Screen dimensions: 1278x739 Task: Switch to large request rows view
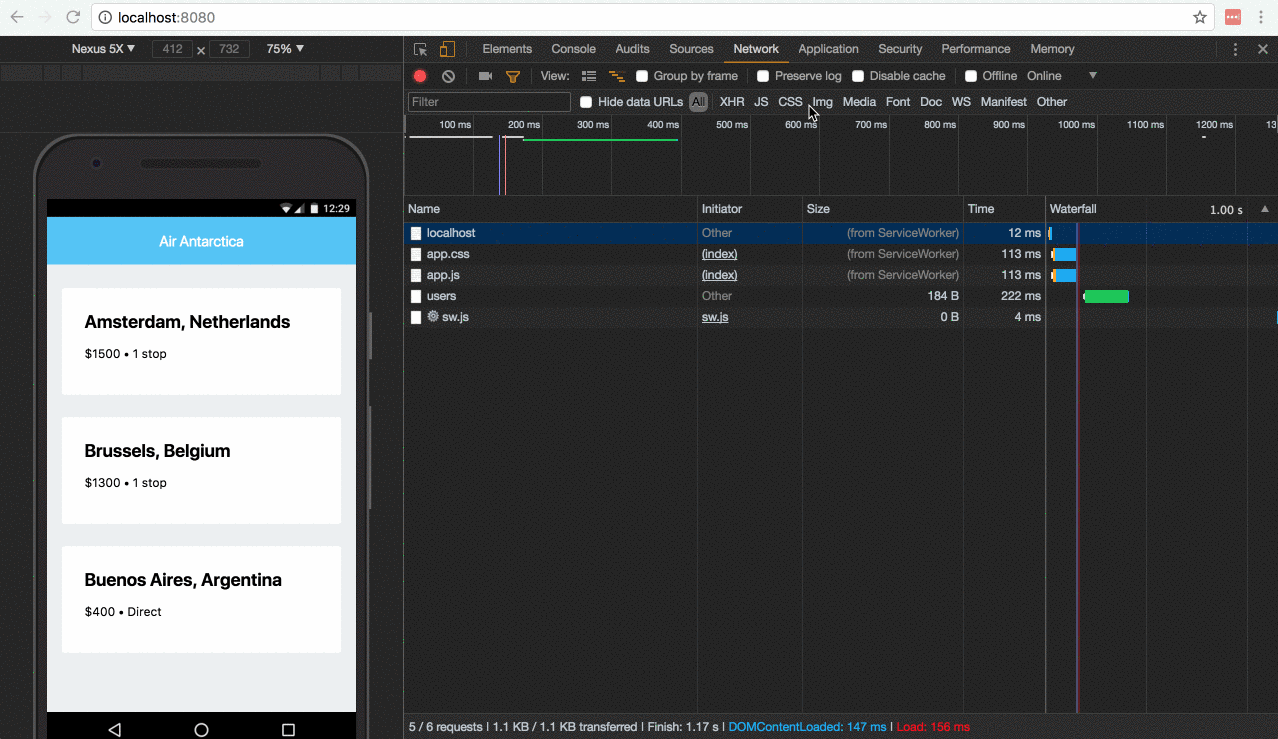[x=589, y=76]
